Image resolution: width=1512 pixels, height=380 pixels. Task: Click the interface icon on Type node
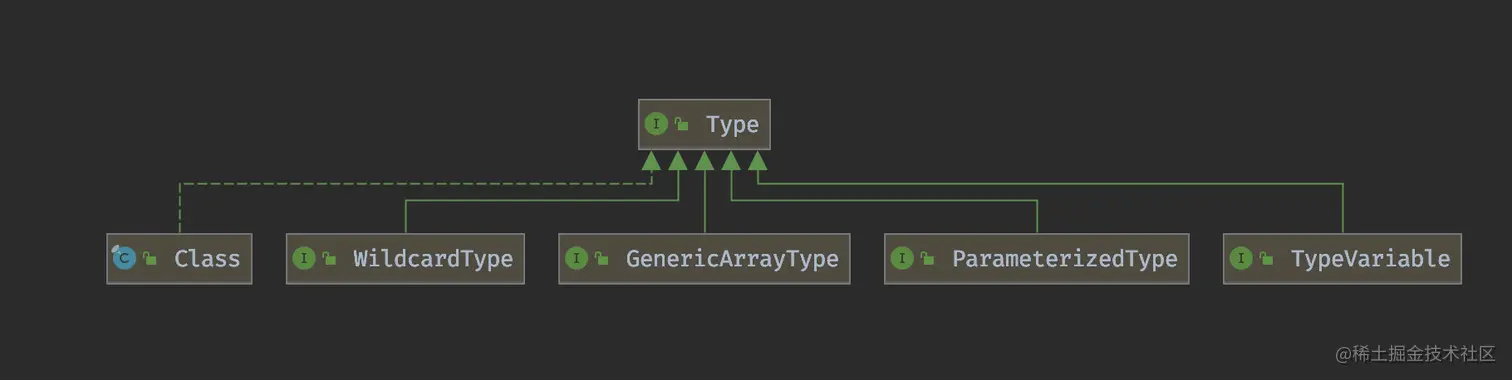coord(656,124)
